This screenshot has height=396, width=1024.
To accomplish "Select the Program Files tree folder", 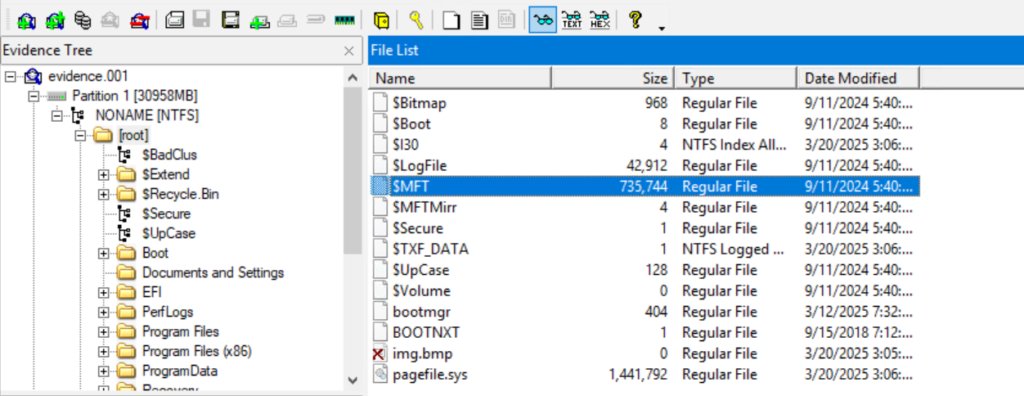I will (180, 331).
